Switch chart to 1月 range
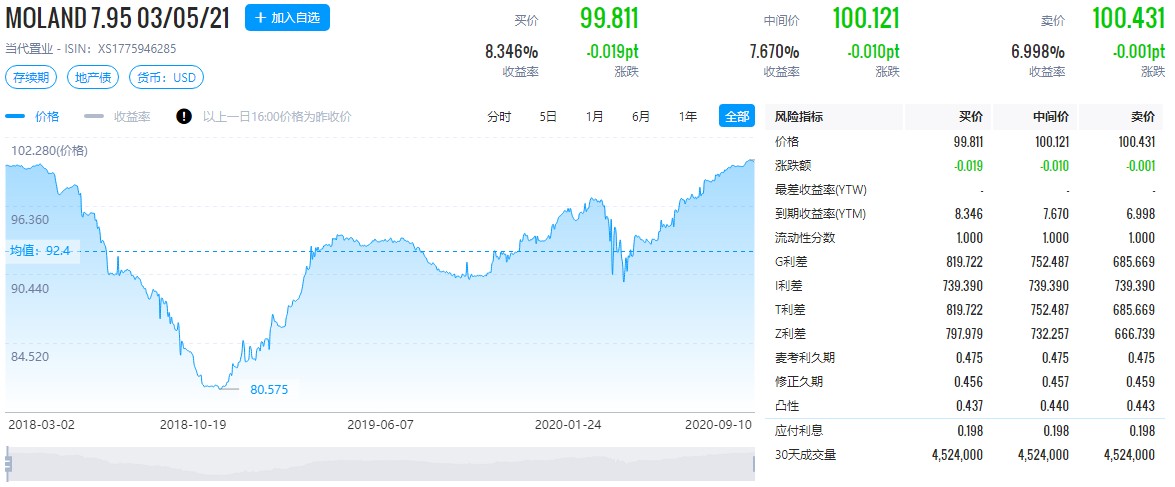1175x487 pixels. (x=594, y=116)
